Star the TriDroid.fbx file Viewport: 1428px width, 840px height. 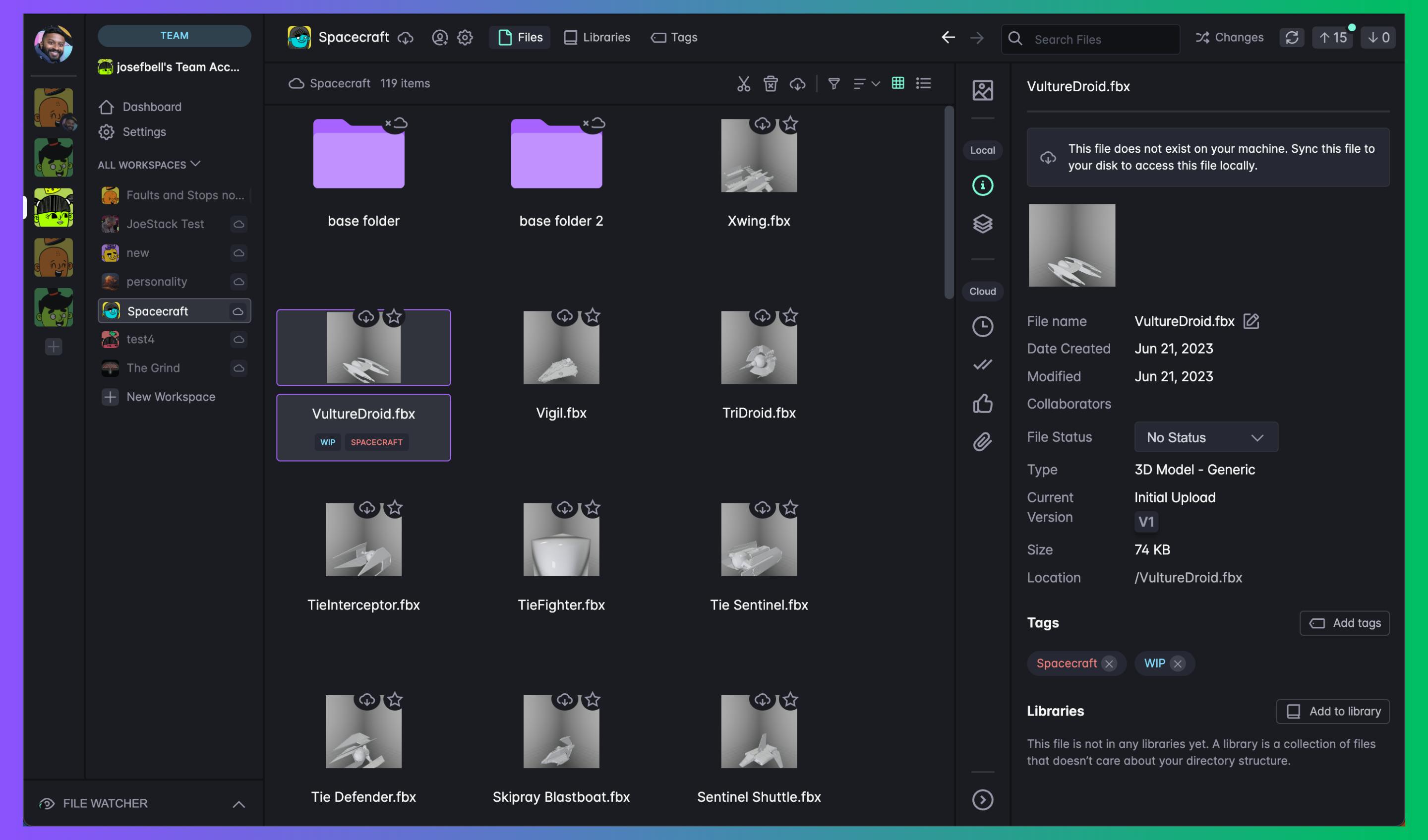point(790,315)
